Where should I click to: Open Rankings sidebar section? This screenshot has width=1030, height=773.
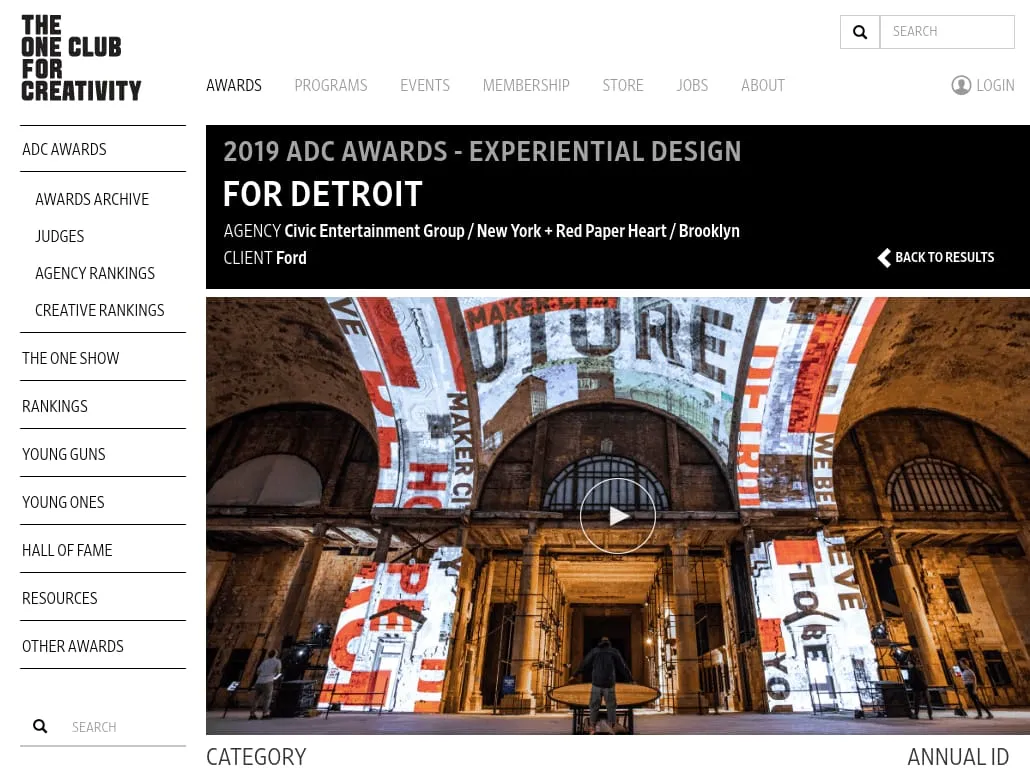point(55,406)
